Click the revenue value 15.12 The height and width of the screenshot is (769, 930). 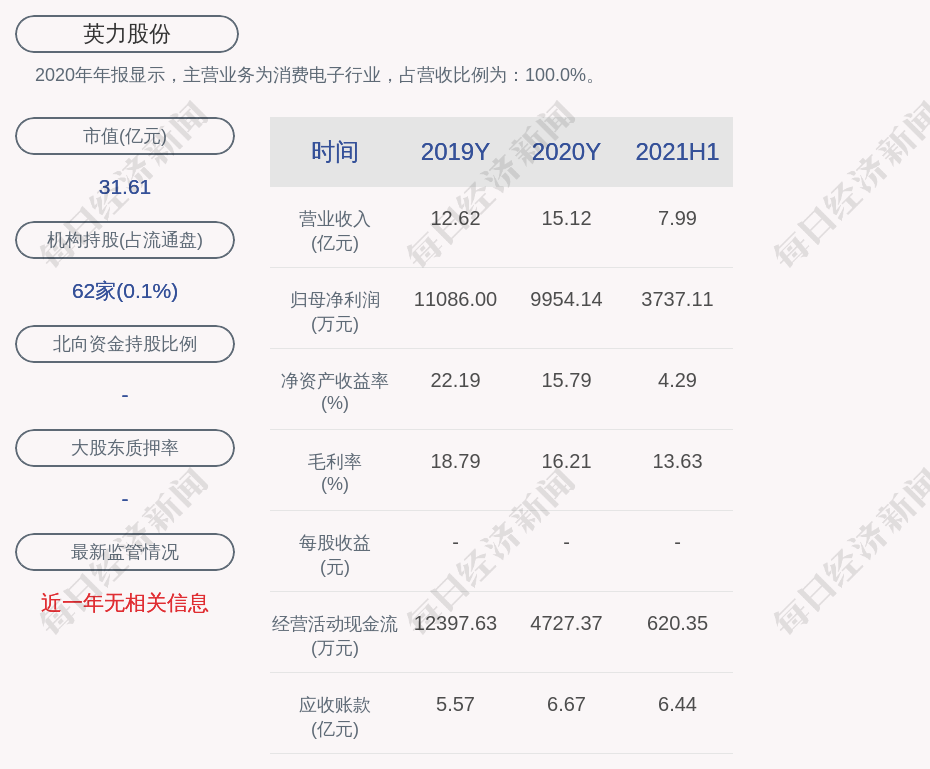click(566, 218)
